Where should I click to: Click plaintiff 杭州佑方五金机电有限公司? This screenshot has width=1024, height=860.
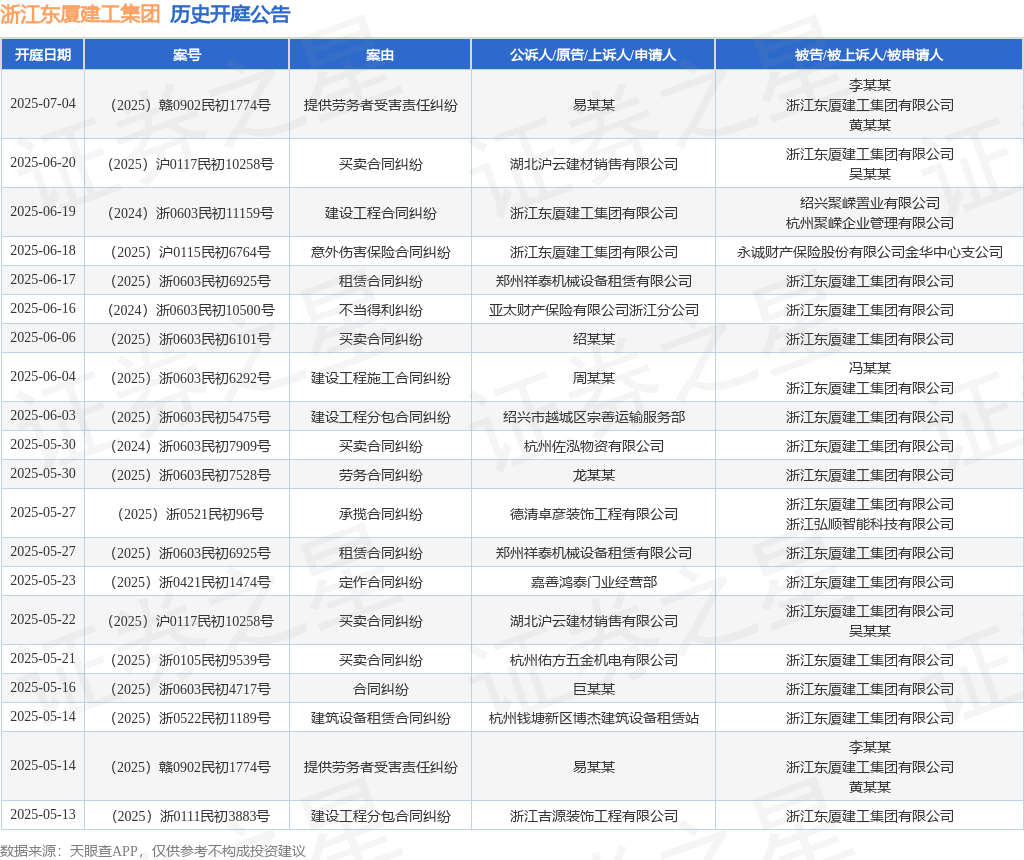pos(593,660)
